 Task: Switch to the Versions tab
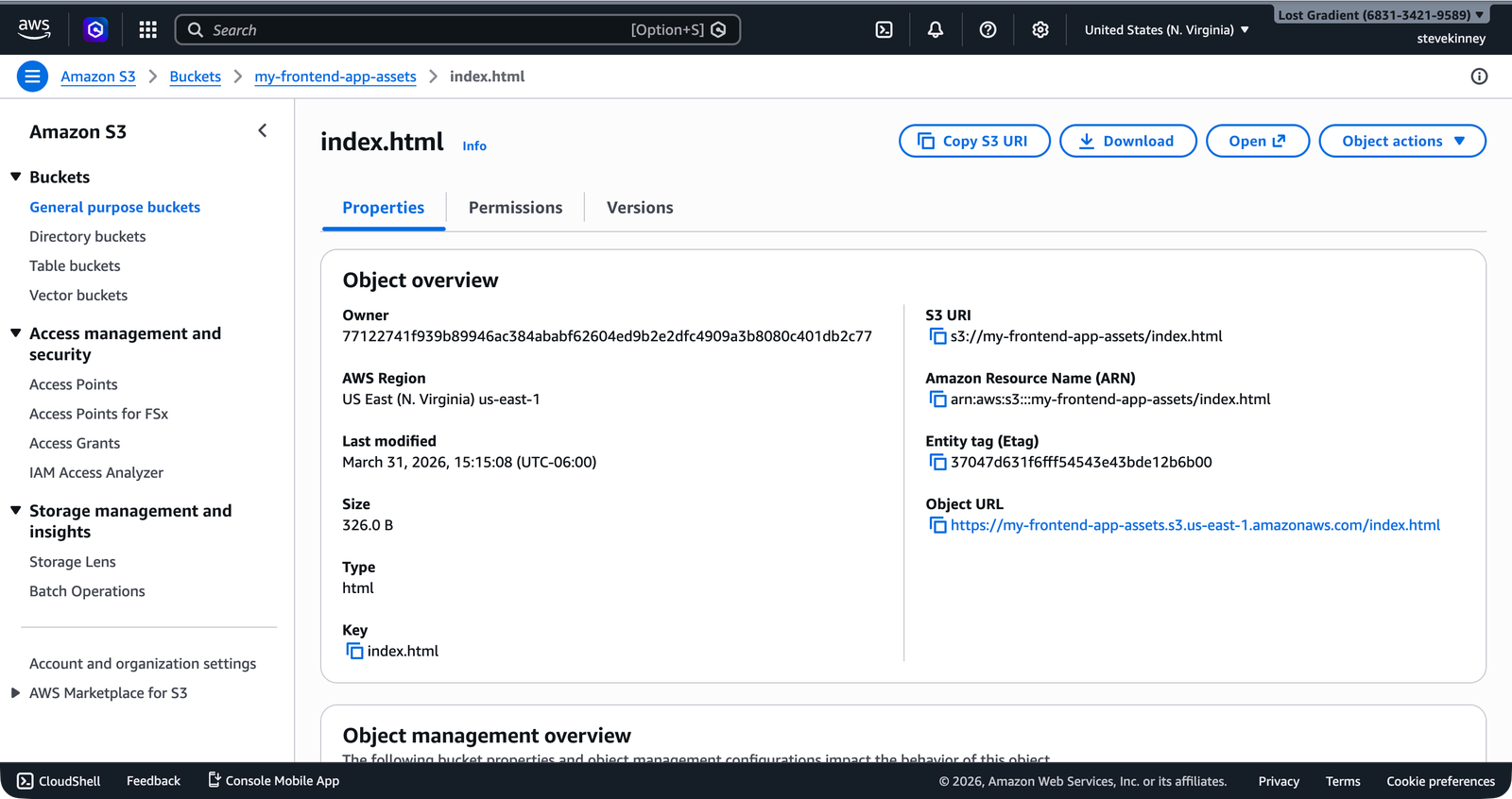click(640, 208)
